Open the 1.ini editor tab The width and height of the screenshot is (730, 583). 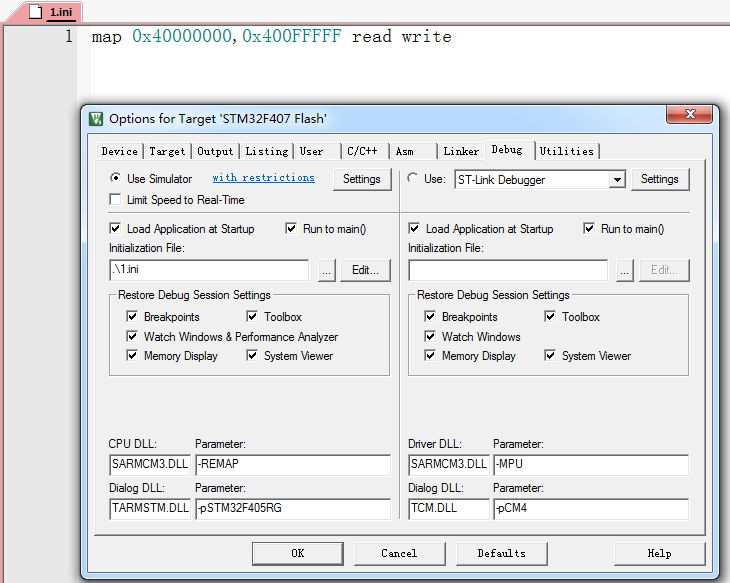55,12
